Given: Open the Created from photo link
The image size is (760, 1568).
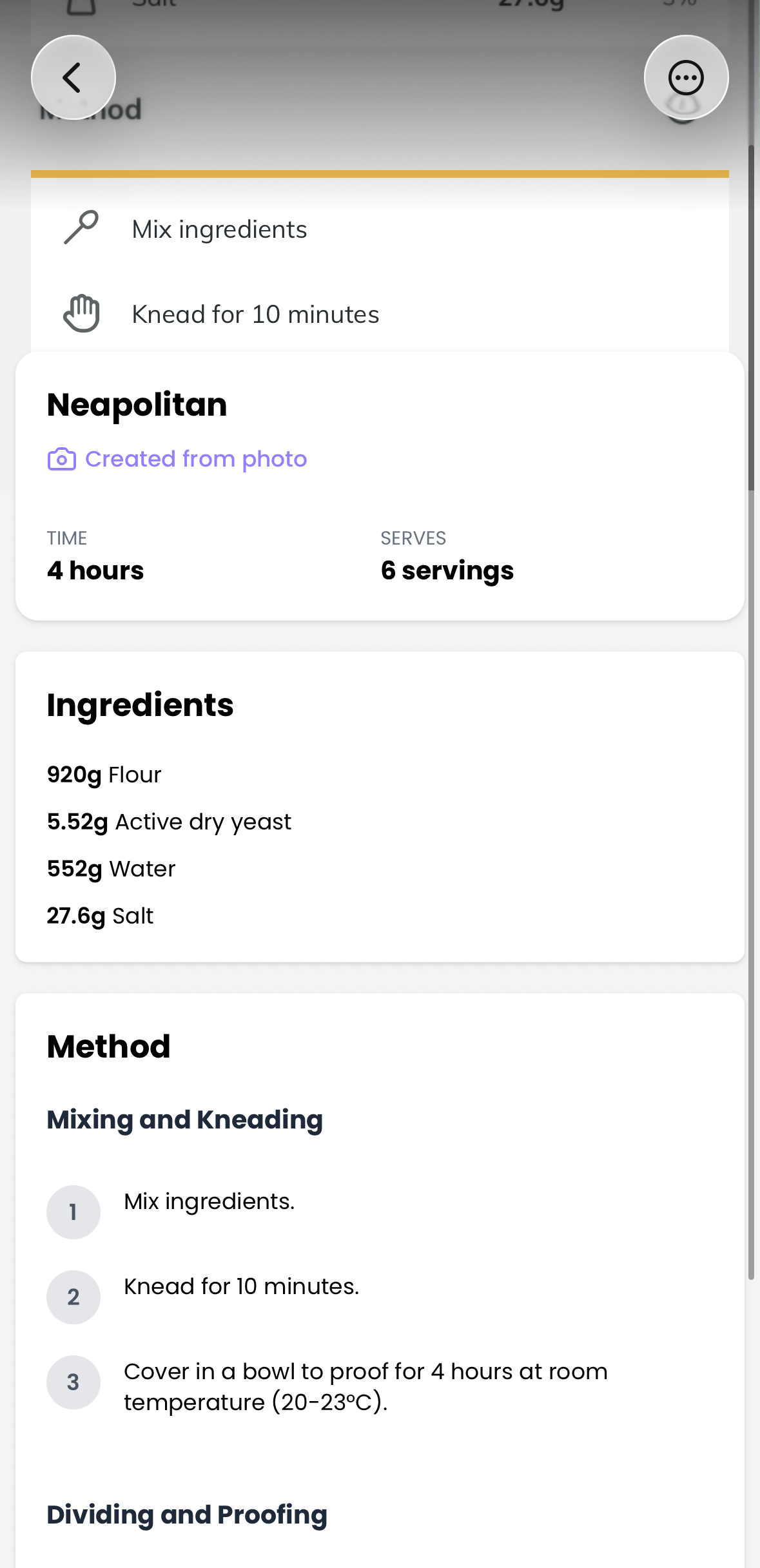Looking at the screenshot, I should [x=196, y=460].
